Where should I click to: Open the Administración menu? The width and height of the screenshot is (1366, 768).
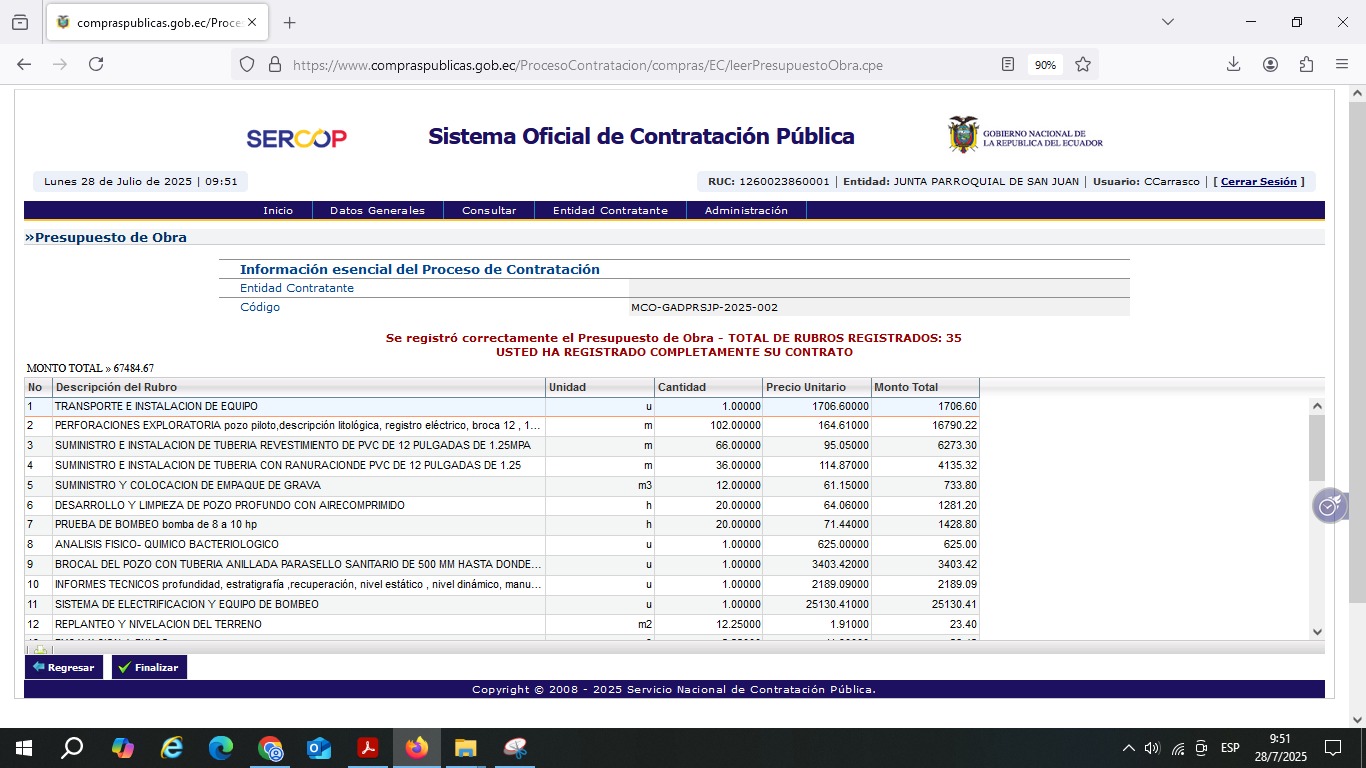coord(746,211)
